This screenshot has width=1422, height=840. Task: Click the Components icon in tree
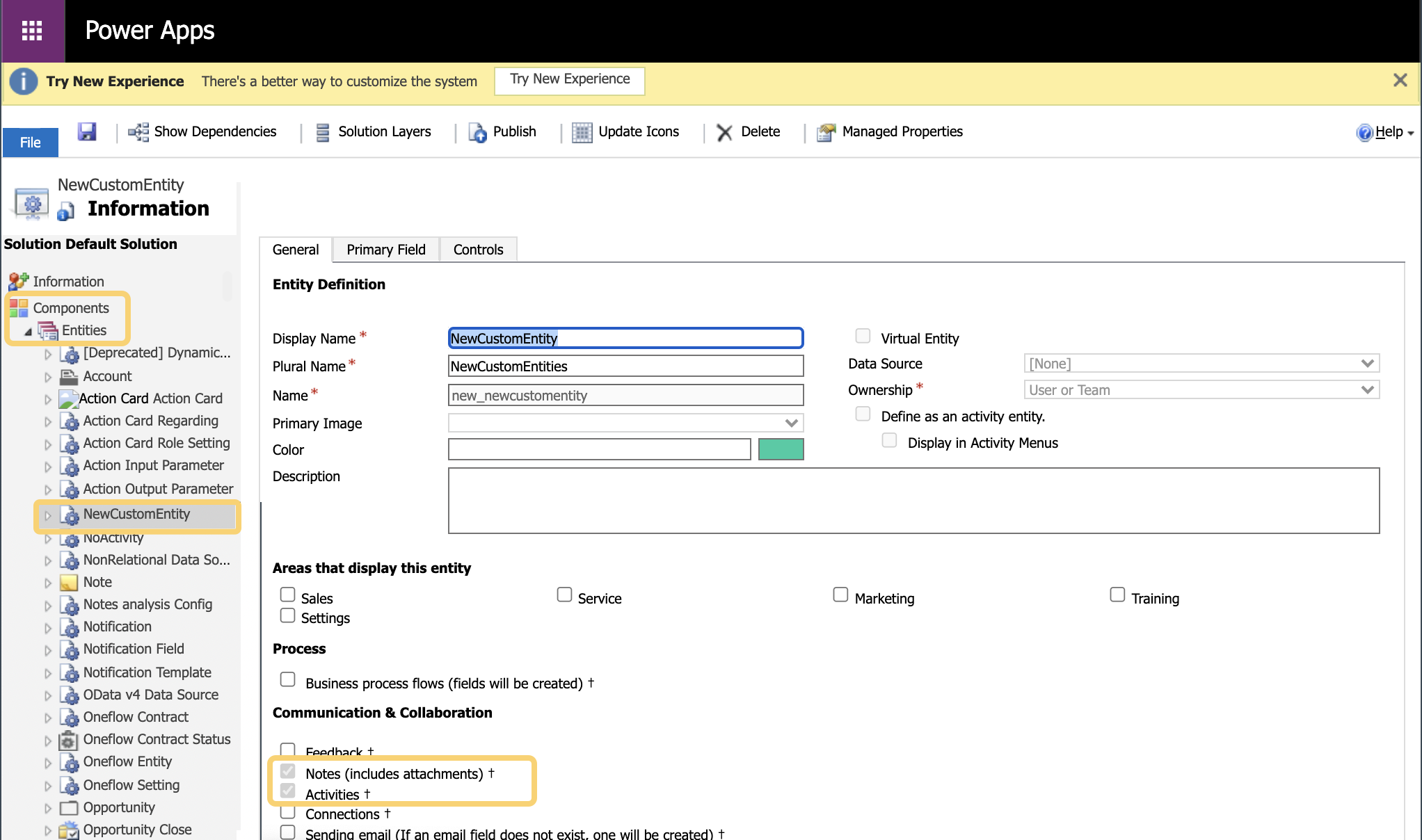point(19,308)
